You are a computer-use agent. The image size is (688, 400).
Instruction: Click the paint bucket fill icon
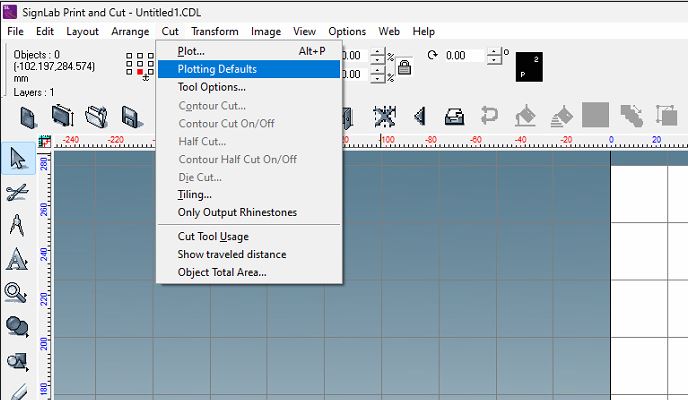(x=525, y=116)
